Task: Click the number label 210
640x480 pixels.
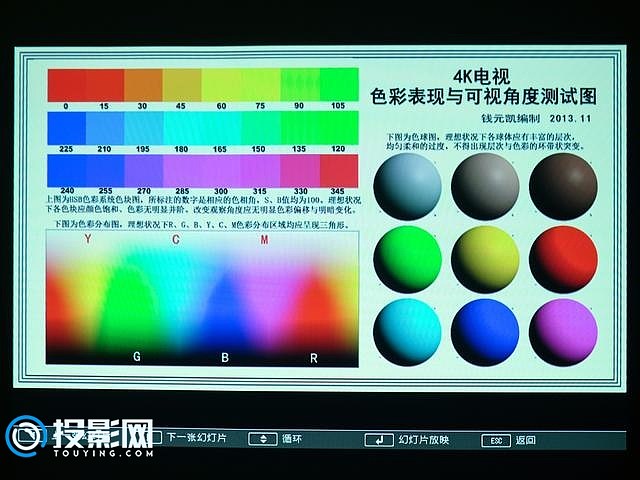Action: 104,149
